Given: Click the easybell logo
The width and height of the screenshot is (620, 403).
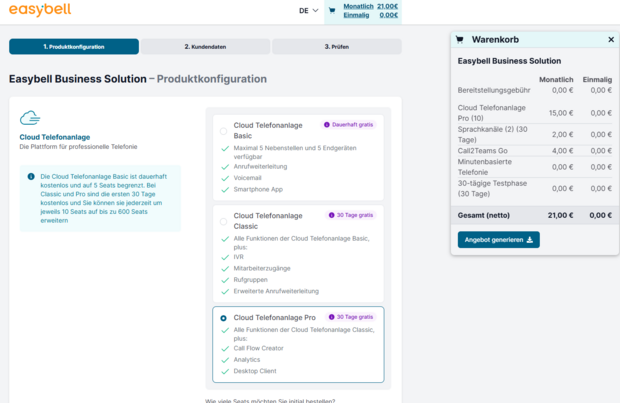Looking at the screenshot, I should pyautogui.click(x=40, y=9).
